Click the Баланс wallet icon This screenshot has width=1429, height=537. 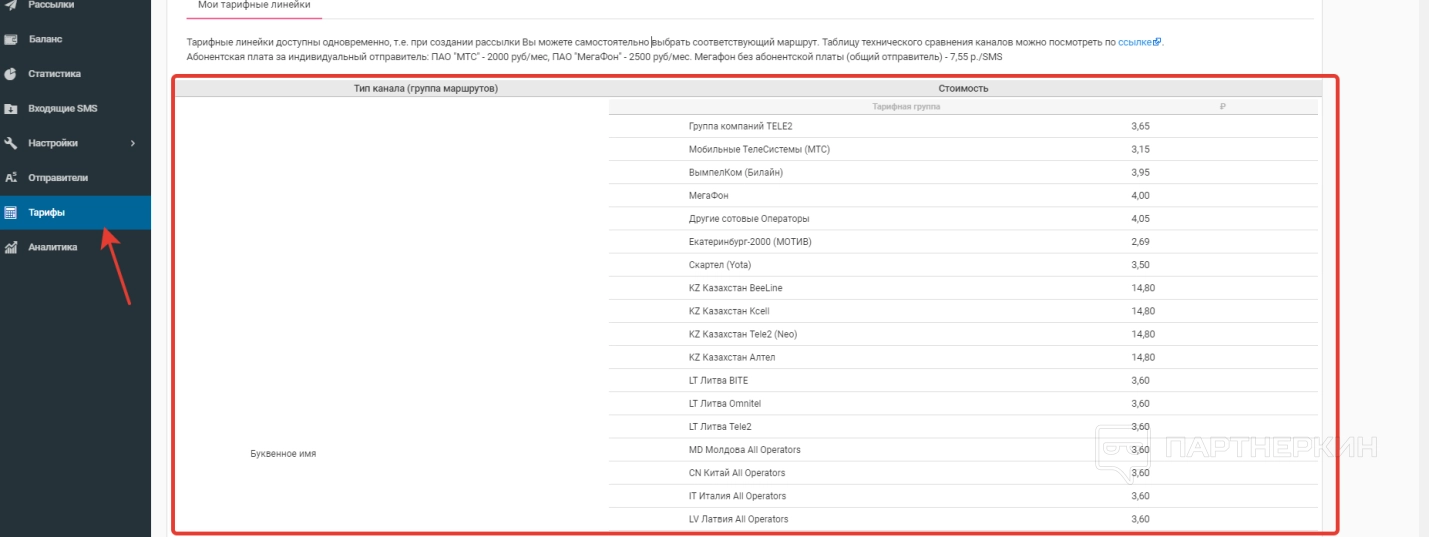(11, 40)
